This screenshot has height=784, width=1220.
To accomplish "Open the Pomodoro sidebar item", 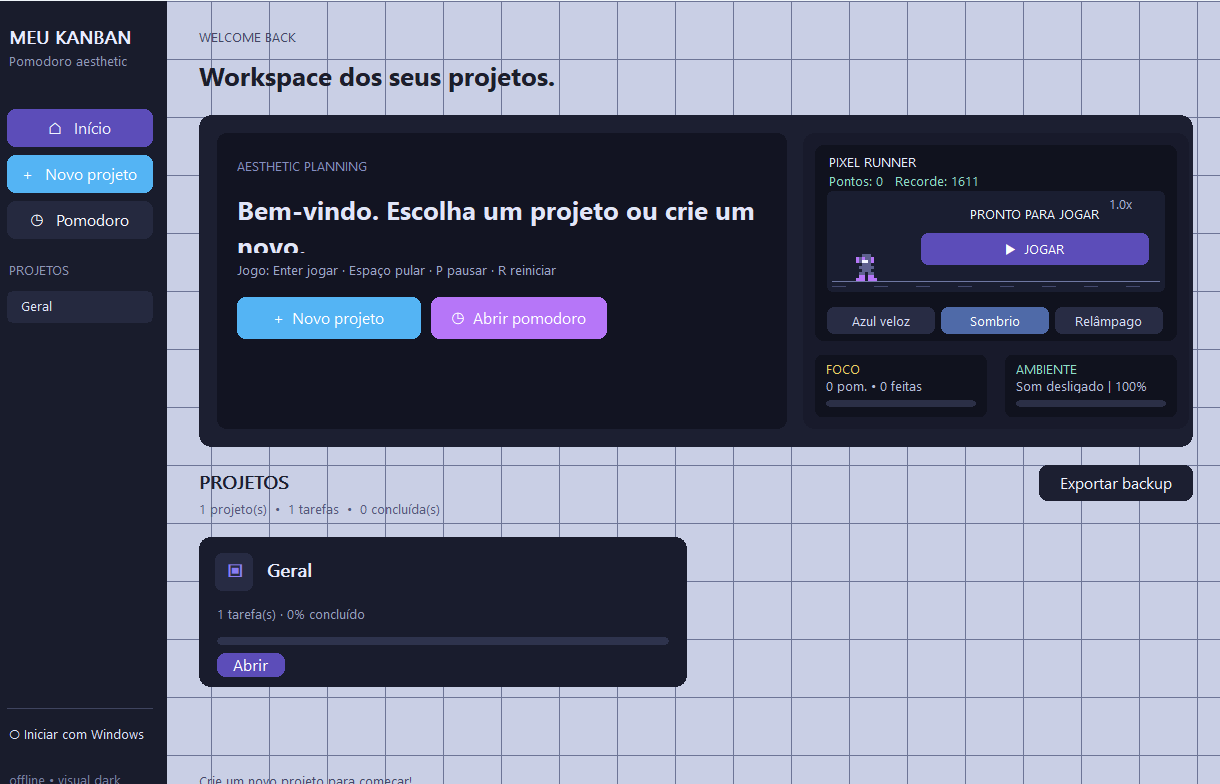I will click(x=80, y=220).
